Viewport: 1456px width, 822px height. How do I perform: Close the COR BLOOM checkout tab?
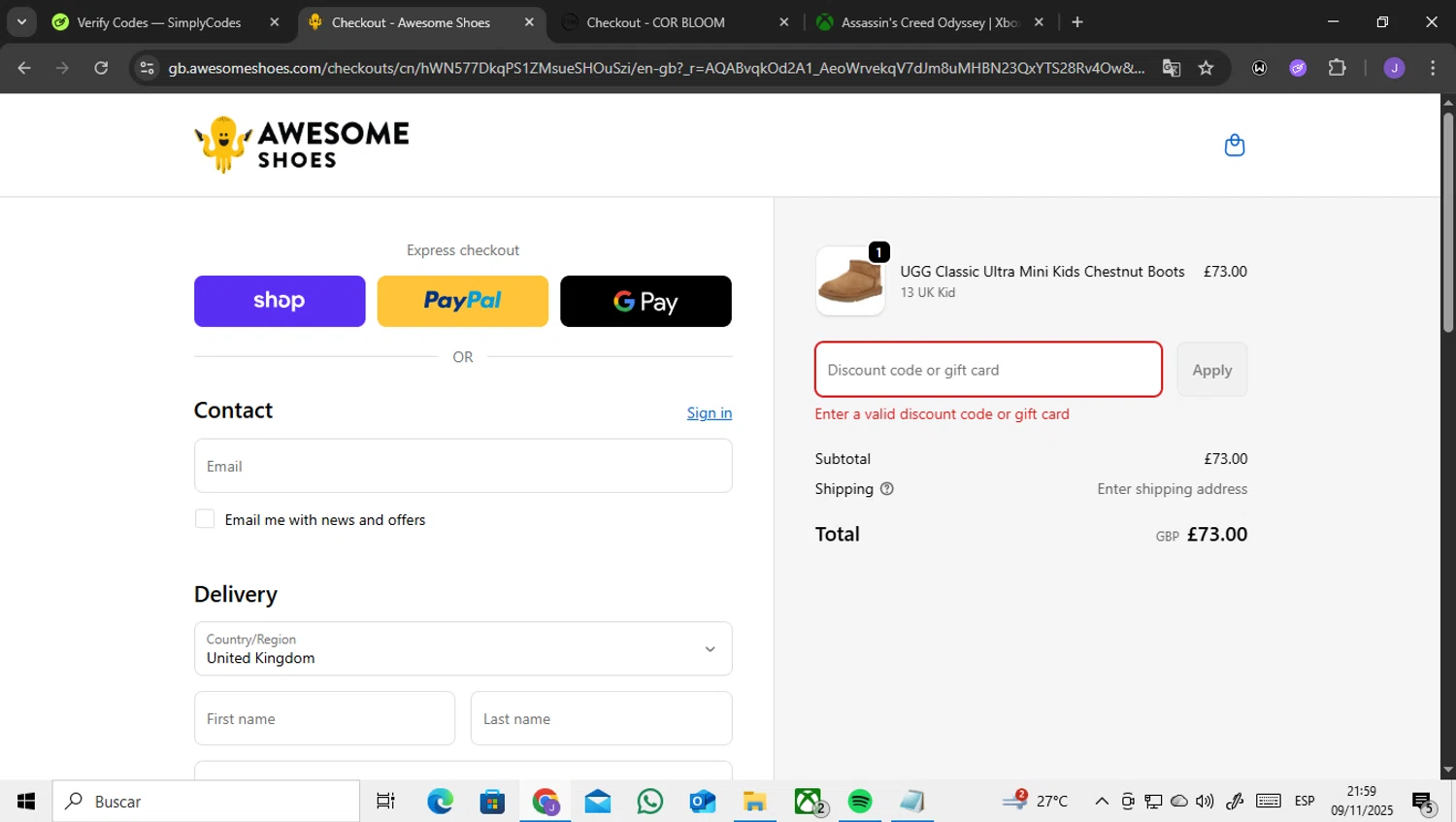(784, 22)
